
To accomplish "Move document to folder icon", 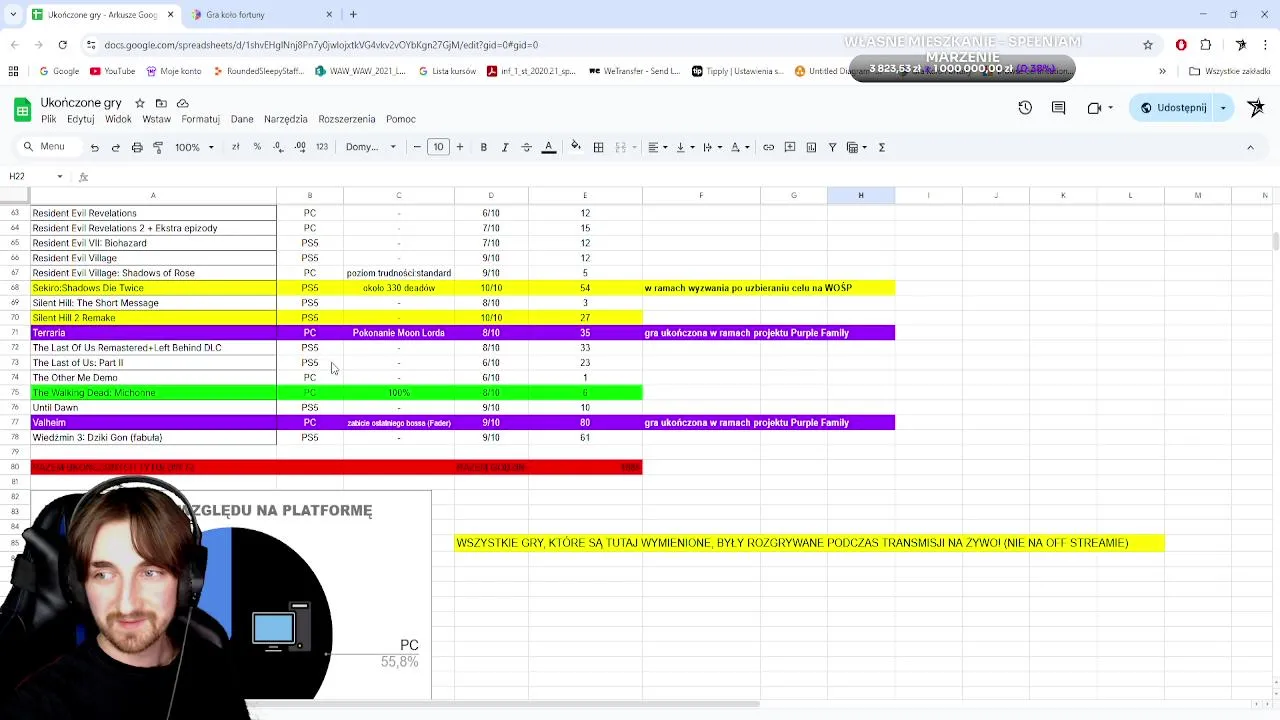I will click(161, 103).
